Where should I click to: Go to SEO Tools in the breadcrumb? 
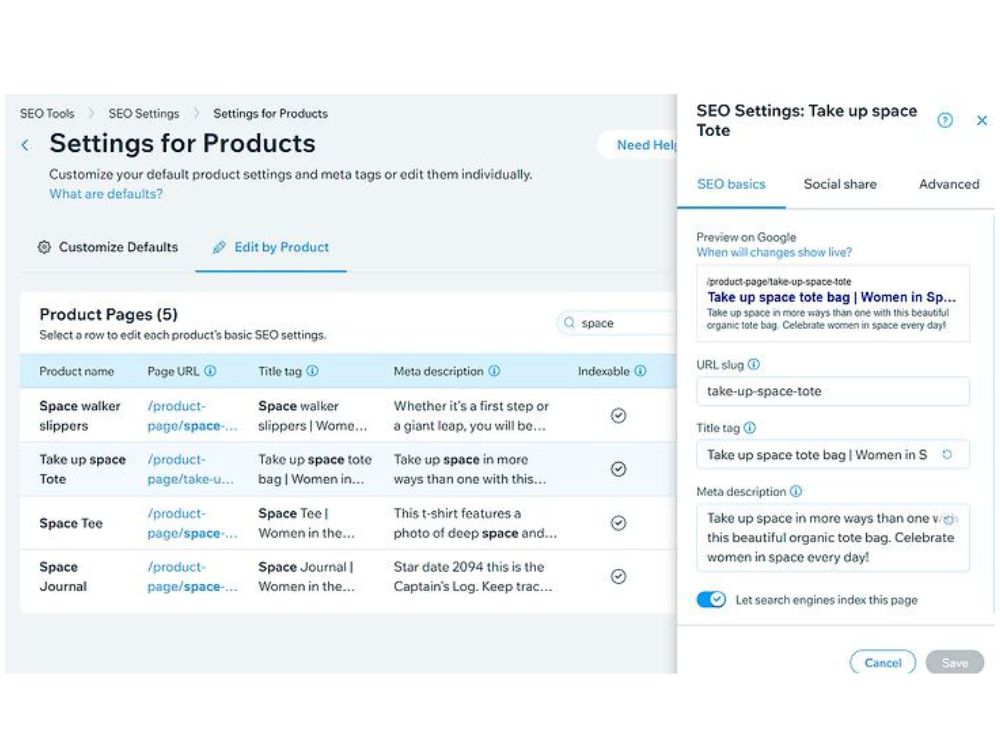tap(47, 114)
